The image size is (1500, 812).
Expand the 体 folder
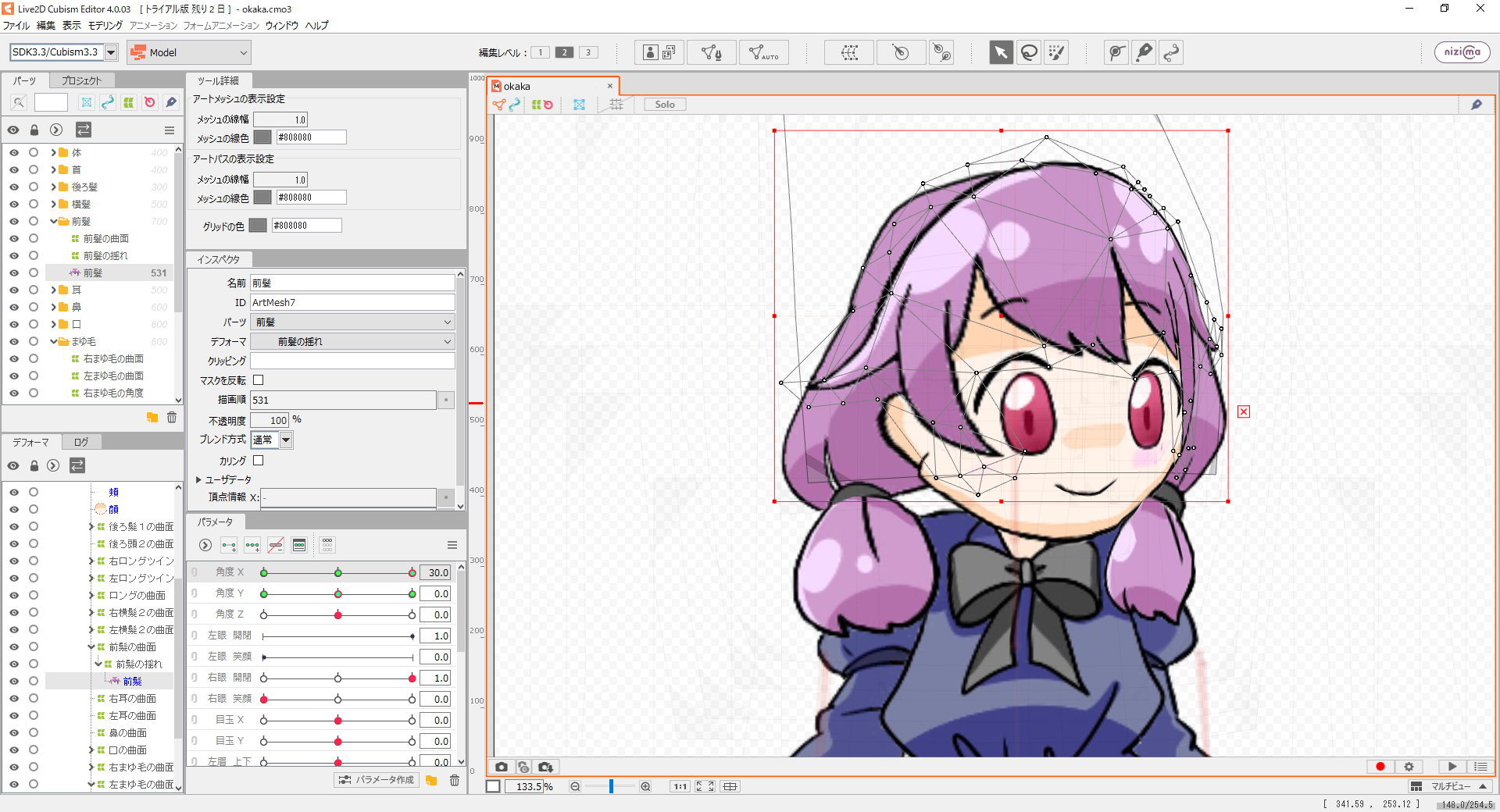pyautogui.click(x=53, y=153)
